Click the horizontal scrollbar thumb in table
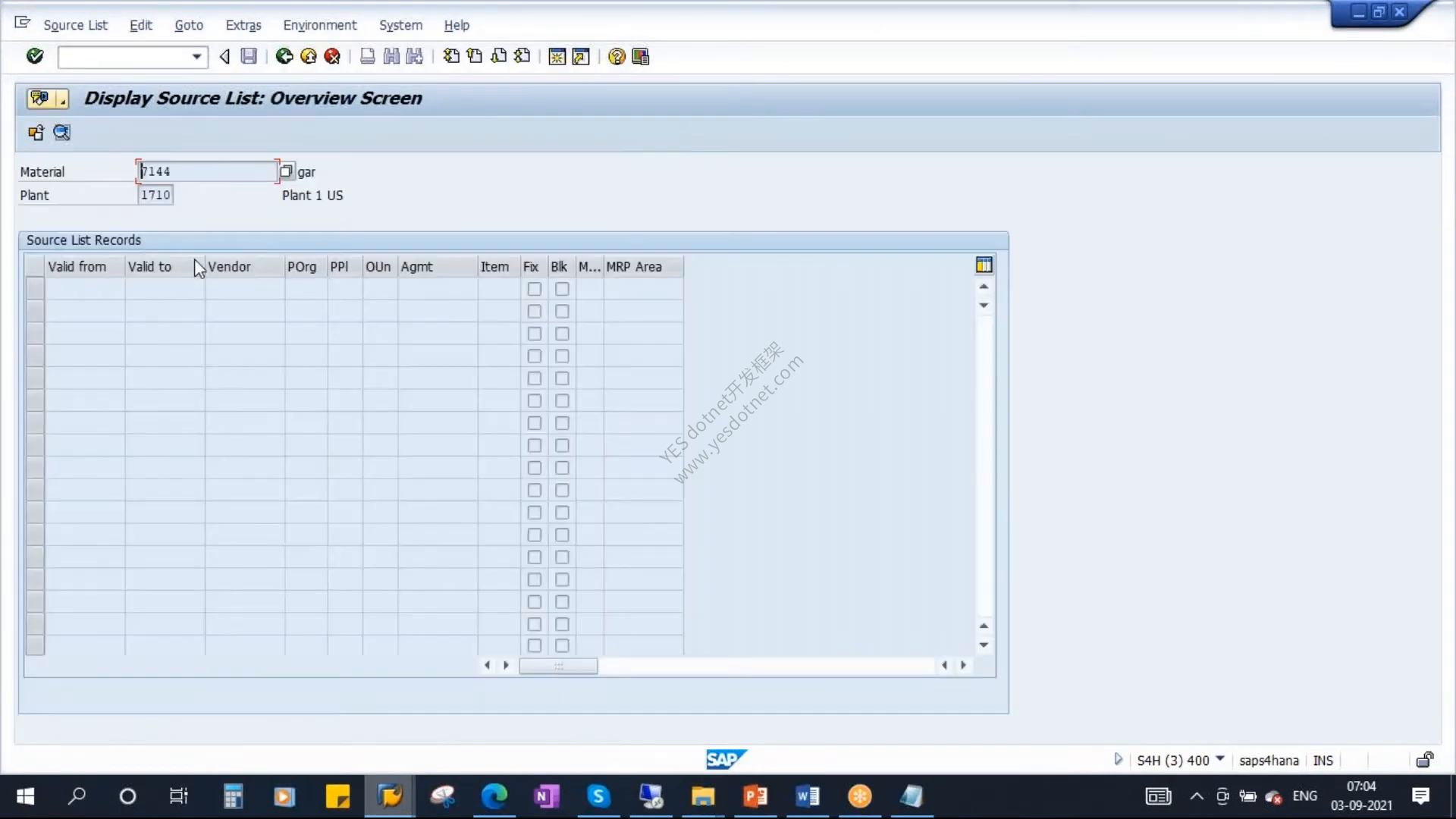The width and height of the screenshot is (1456, 819). tap(558, 666)
